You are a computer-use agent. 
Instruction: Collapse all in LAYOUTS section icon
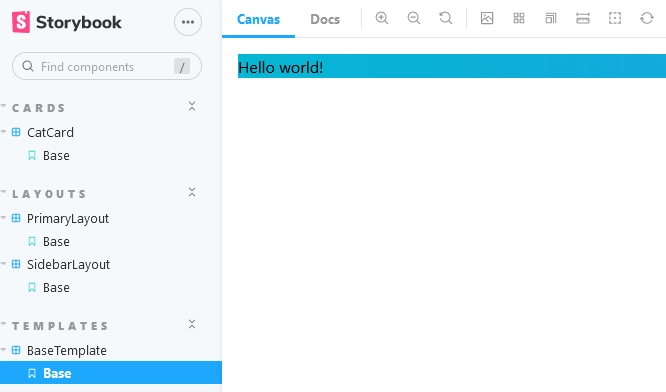[192, 192]
